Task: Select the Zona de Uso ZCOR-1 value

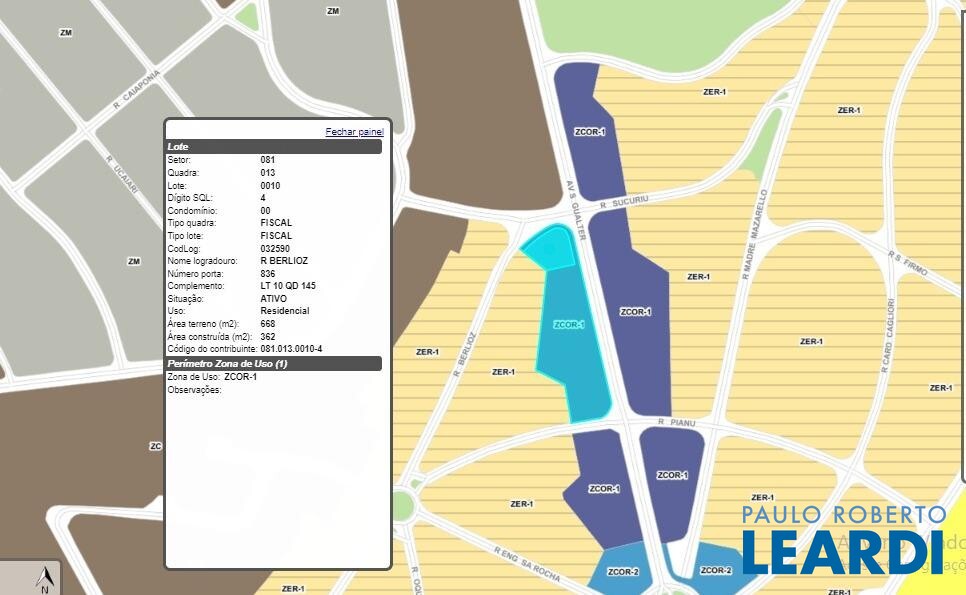Action: click(241, 377)
